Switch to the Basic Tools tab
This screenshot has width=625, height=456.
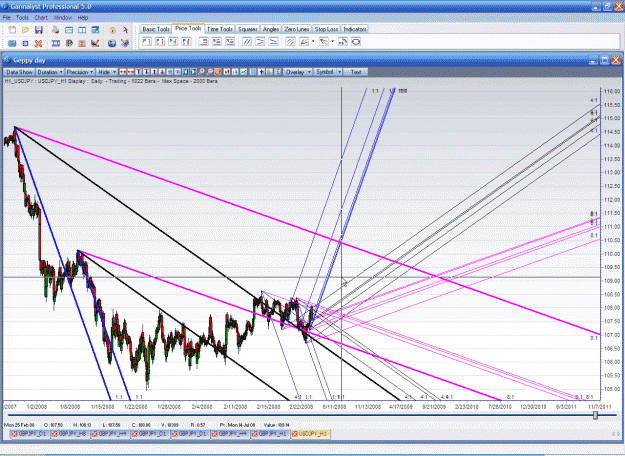(155, 29)
